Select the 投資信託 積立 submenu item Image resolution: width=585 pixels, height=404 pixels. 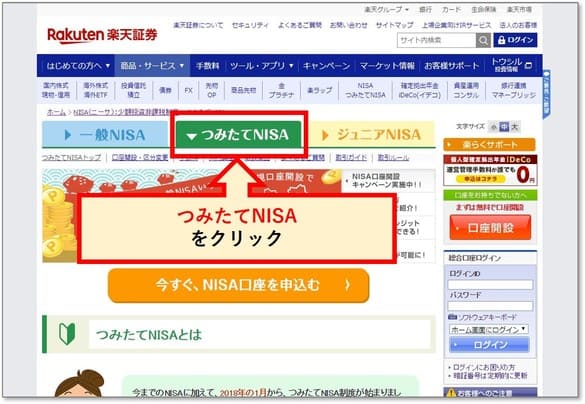[x=134, y=90]
